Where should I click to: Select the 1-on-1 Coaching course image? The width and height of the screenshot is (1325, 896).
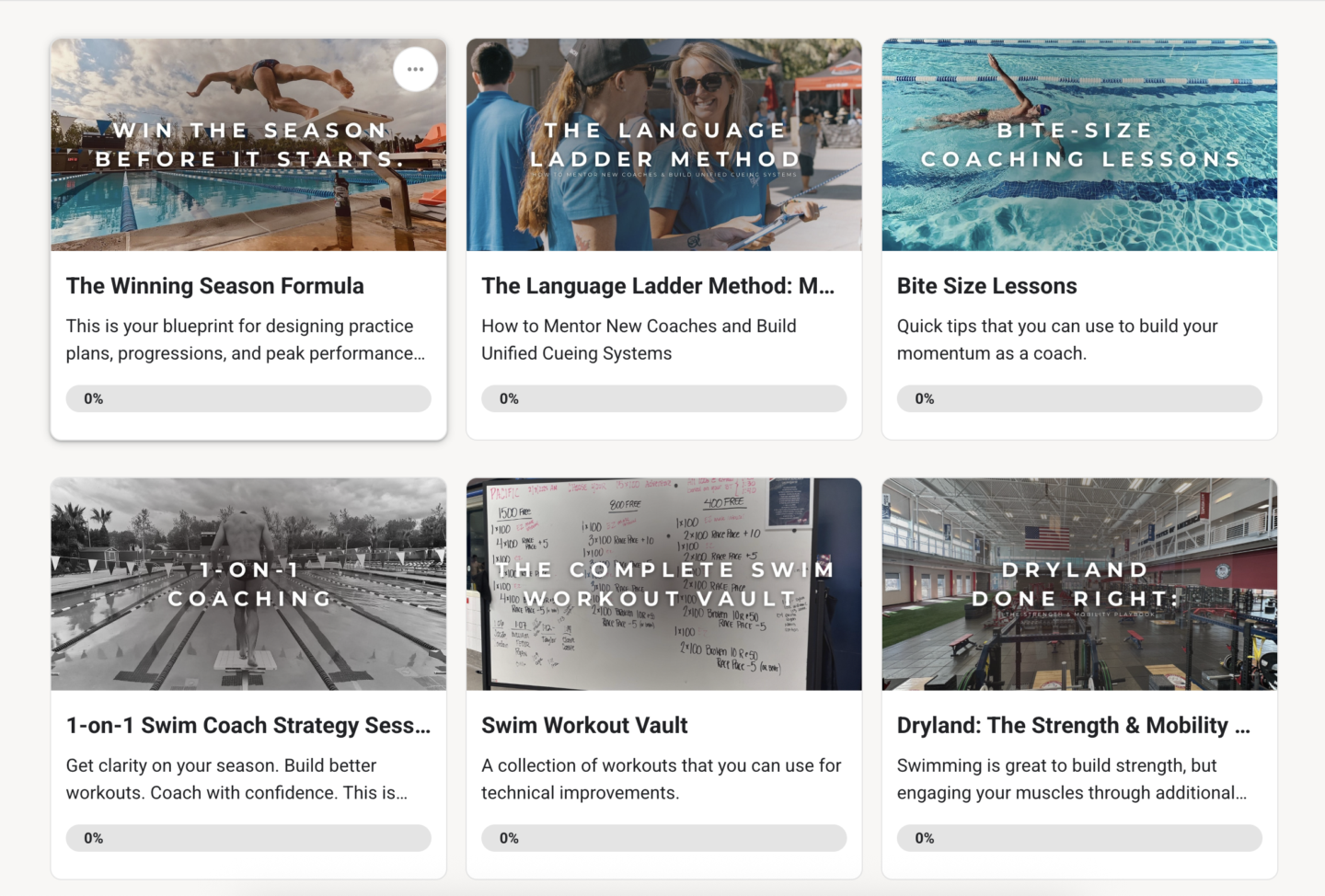coord(248,583)
